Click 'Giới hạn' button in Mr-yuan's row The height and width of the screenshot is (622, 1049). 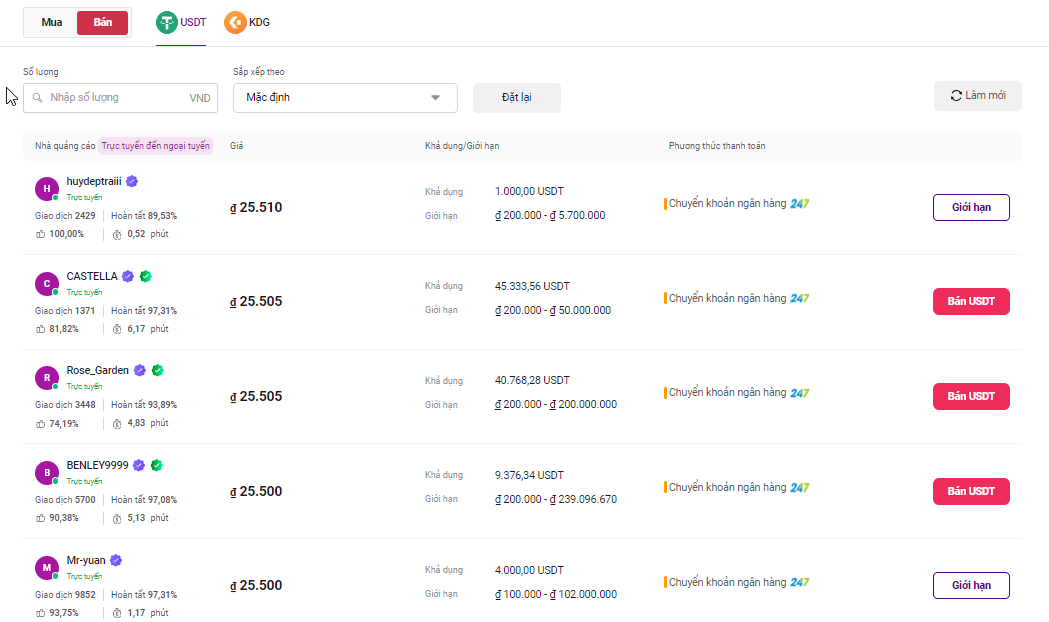(x=970, y=585)
